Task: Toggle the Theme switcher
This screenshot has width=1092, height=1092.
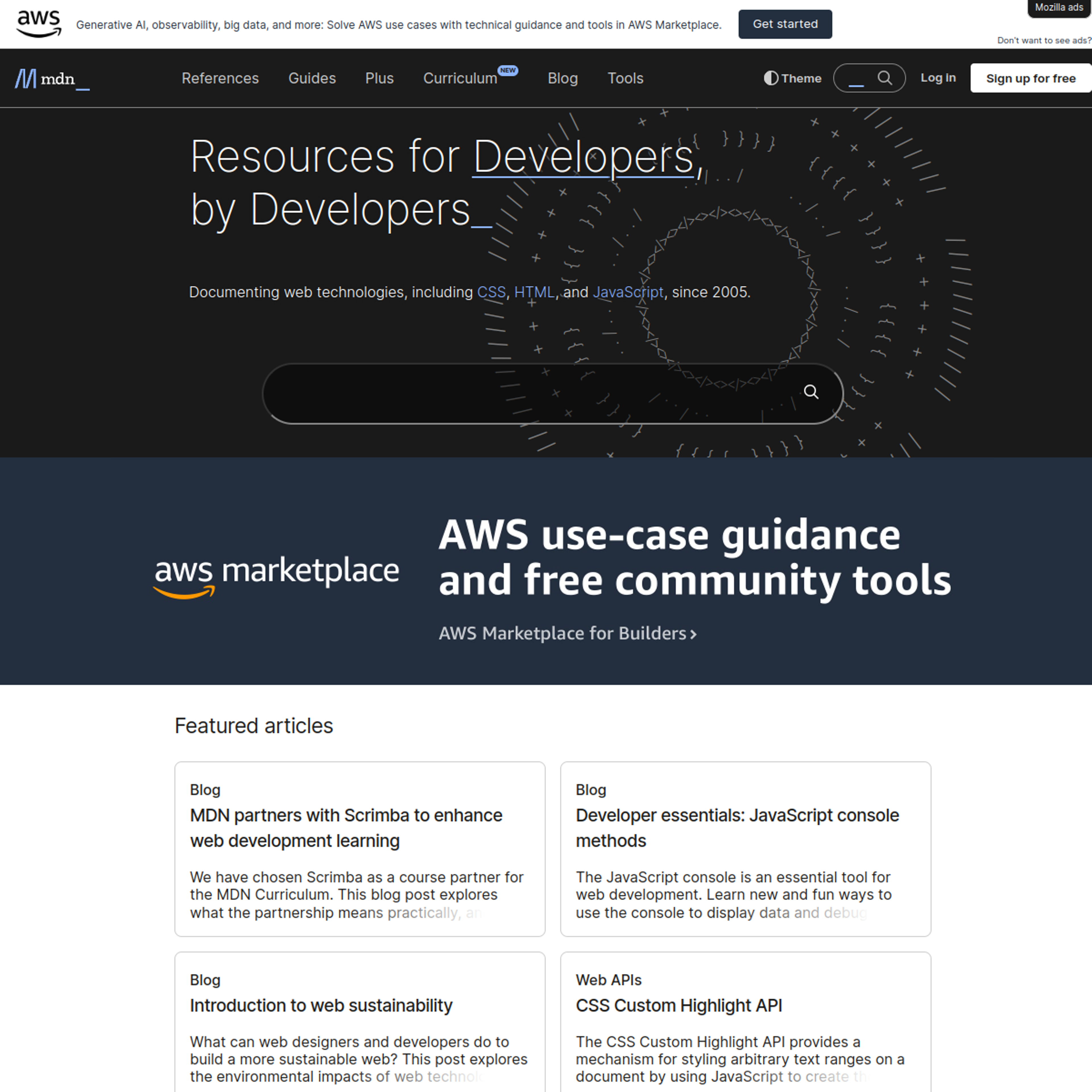Action: pyautogui.click(x=793, y=78)
